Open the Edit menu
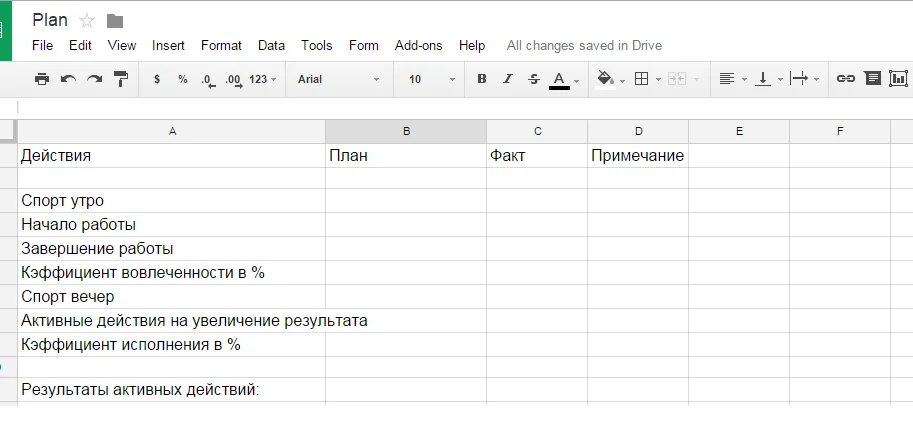913x422 pixels. click(80, 45)
